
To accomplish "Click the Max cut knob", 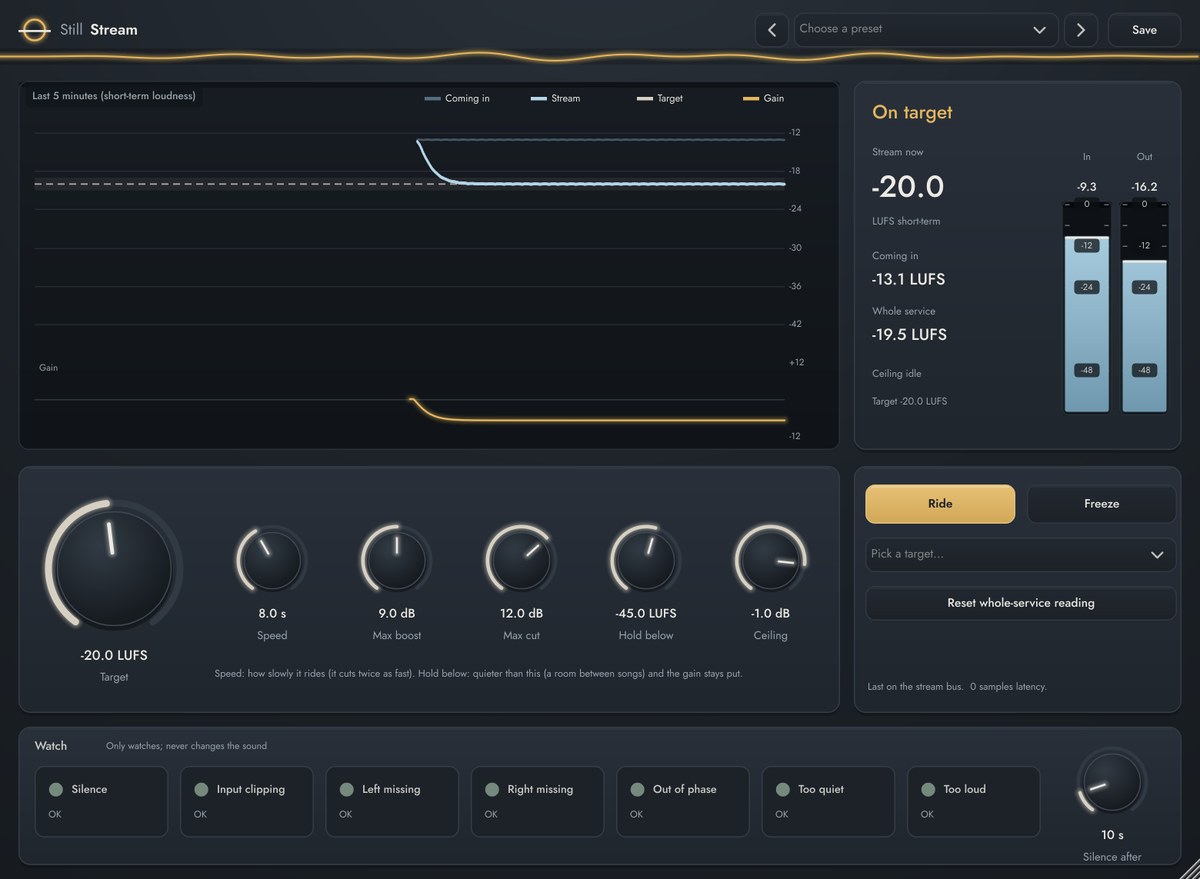I will (521, 561).
